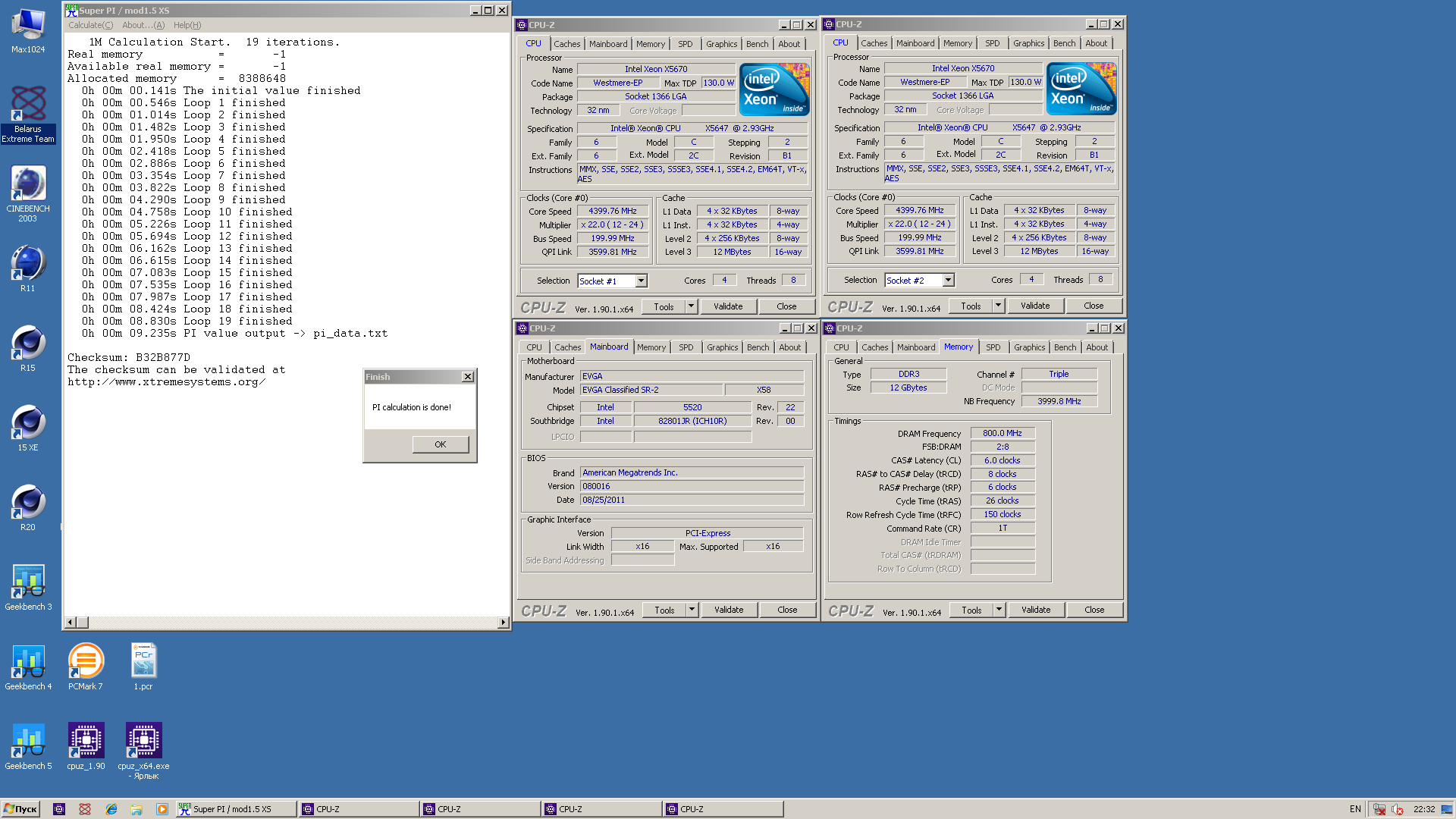Click the Пуск Start button
This screenshot has height=819, width=1456.
tap(20, 809)
